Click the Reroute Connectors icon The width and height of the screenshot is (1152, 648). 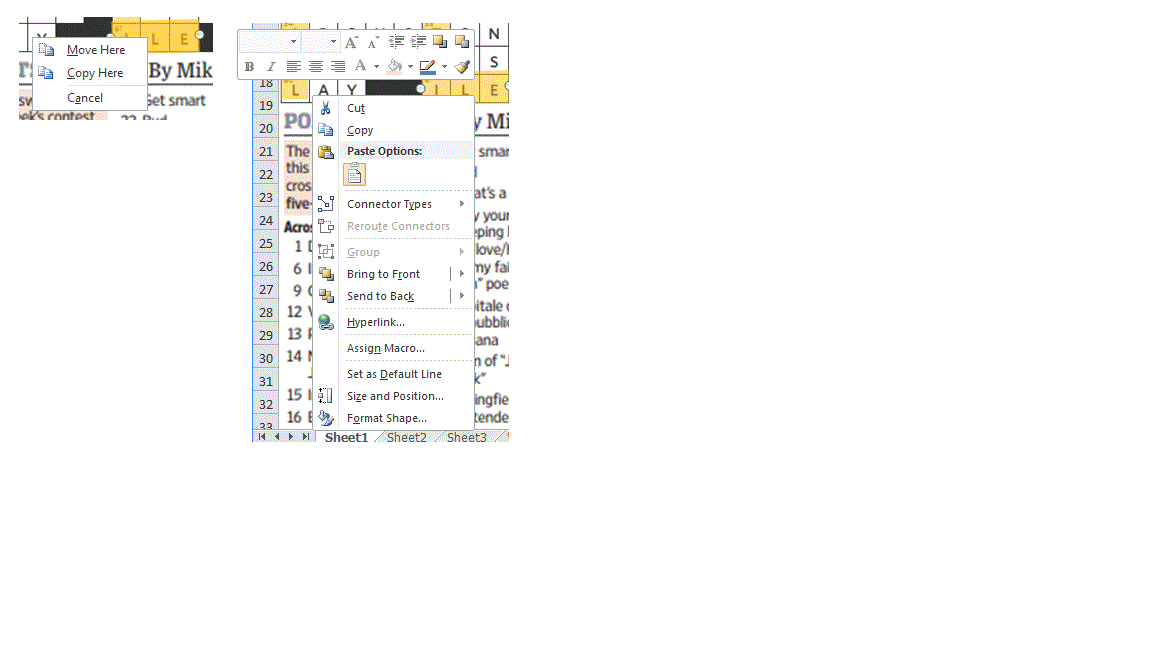coord(325,226)
